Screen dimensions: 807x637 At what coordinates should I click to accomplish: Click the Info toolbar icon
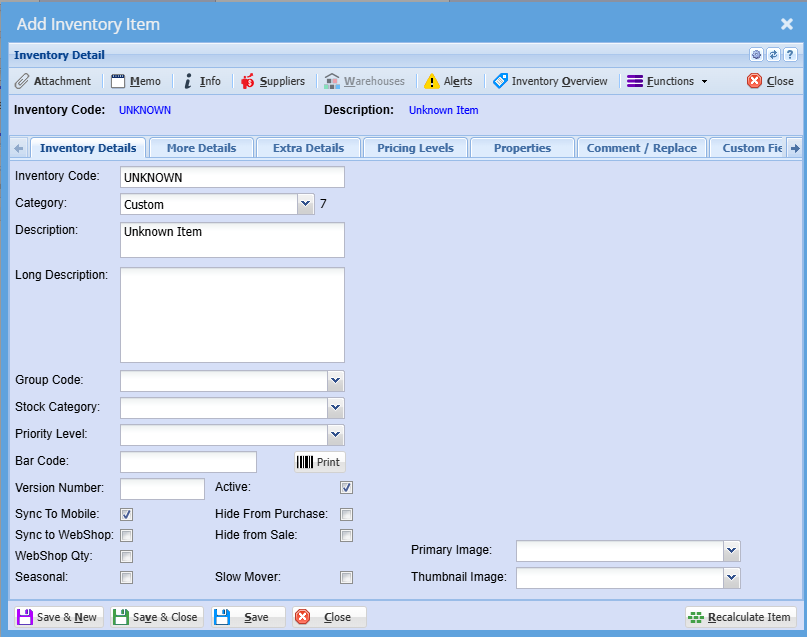pyautogui.click(x=188, y=81)
